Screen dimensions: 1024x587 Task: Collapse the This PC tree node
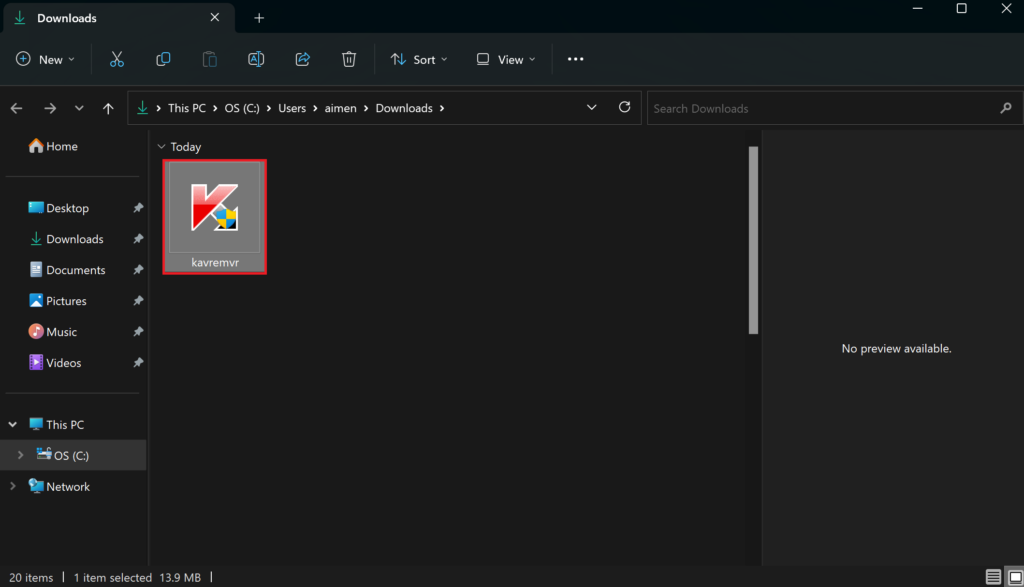tap(12, 424)
